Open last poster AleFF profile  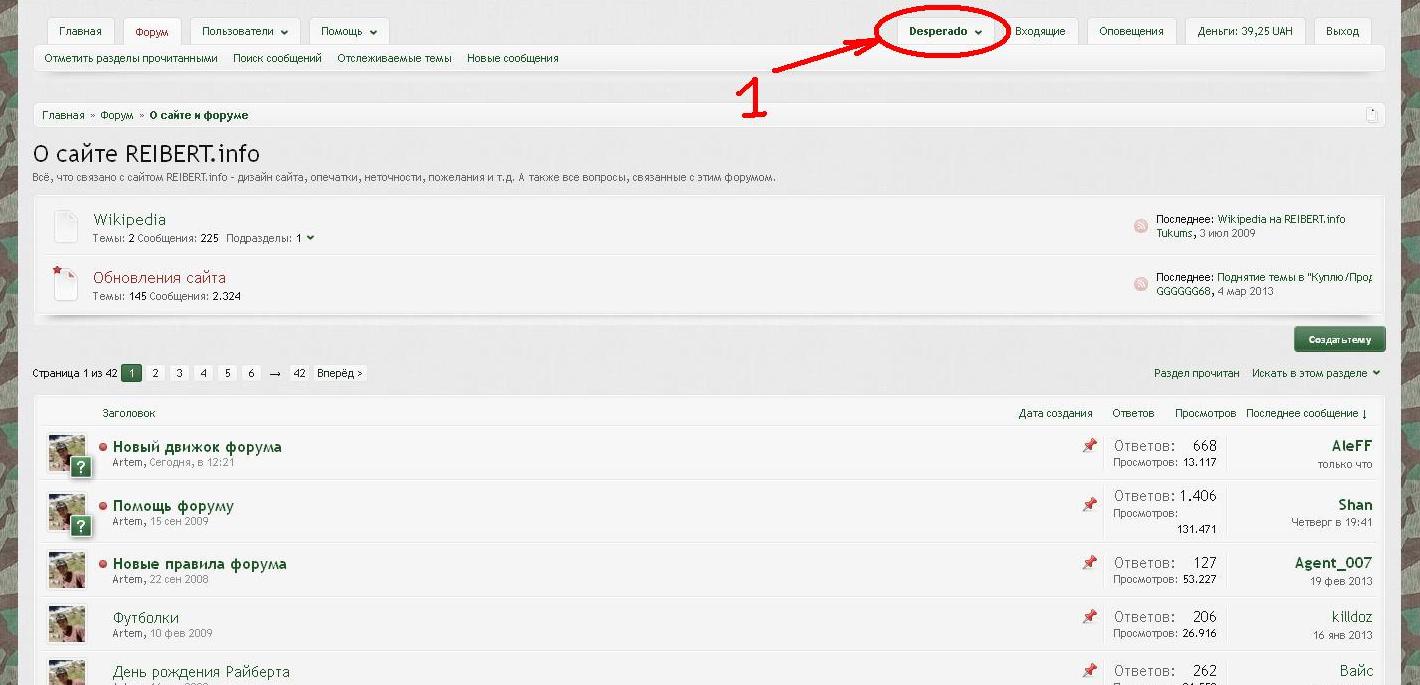tap(1352, 446)
